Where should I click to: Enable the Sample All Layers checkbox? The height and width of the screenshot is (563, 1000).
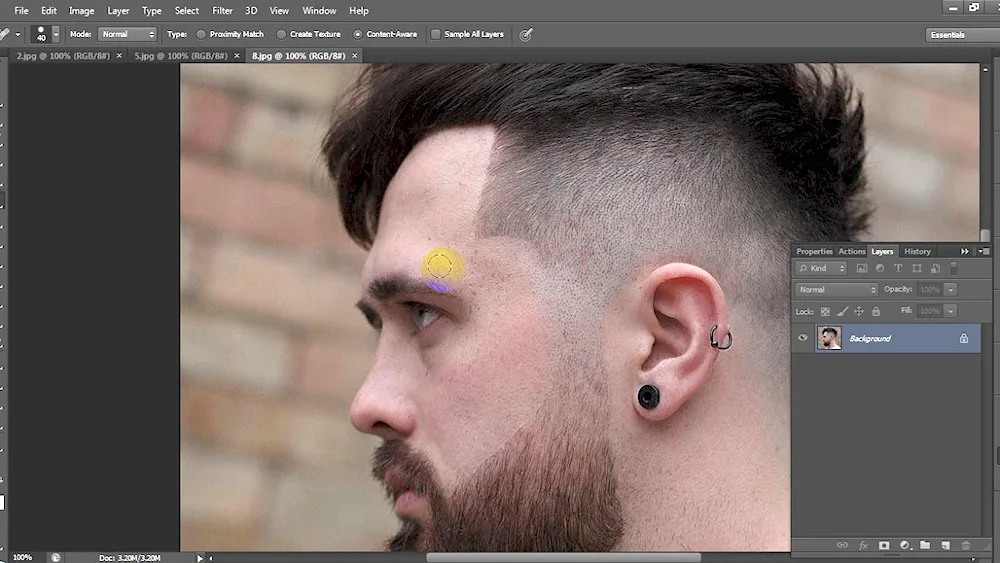(x=435, y=34)
